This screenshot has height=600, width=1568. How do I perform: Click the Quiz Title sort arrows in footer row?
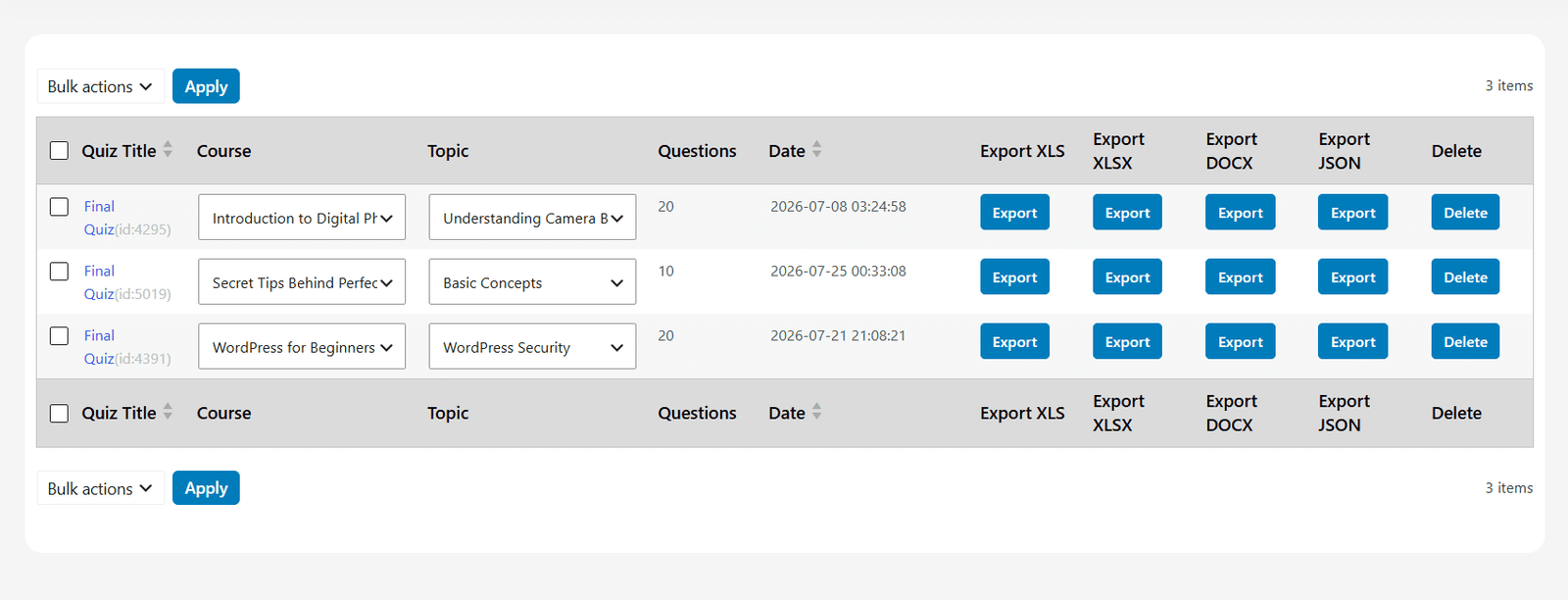[x=168, y=412]
